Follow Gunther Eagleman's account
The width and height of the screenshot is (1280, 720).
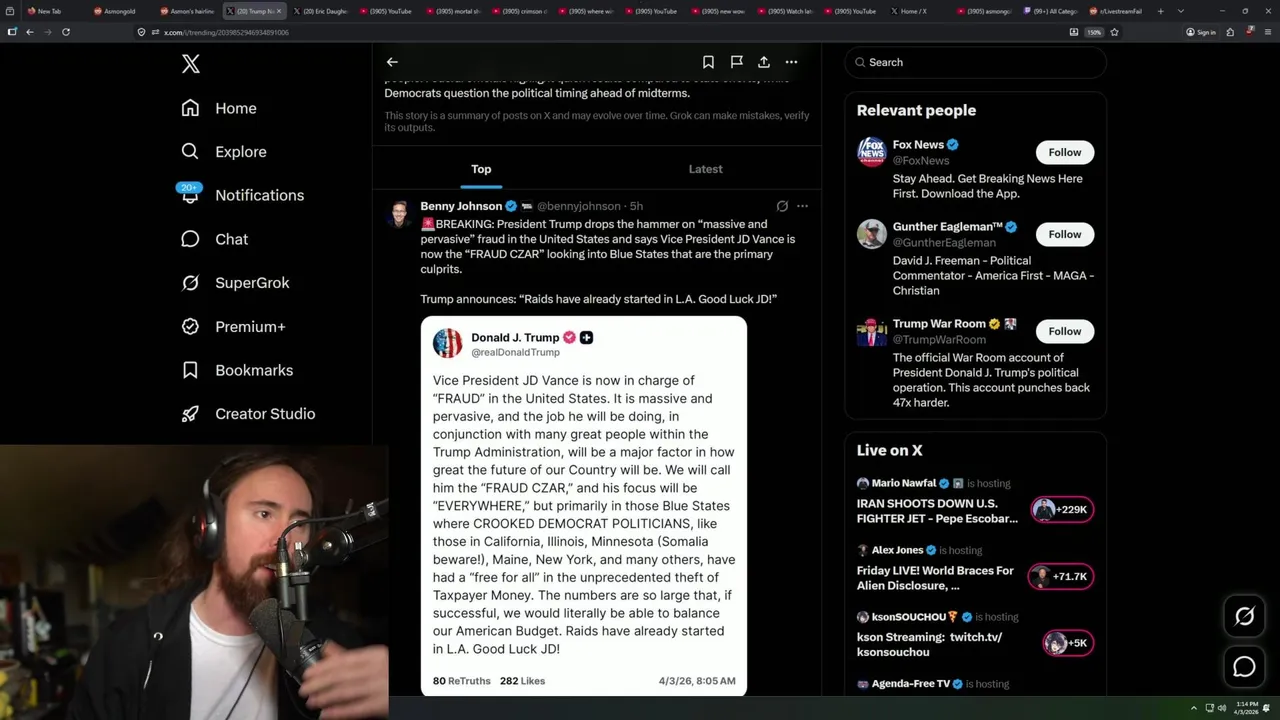click(1065, 234)
